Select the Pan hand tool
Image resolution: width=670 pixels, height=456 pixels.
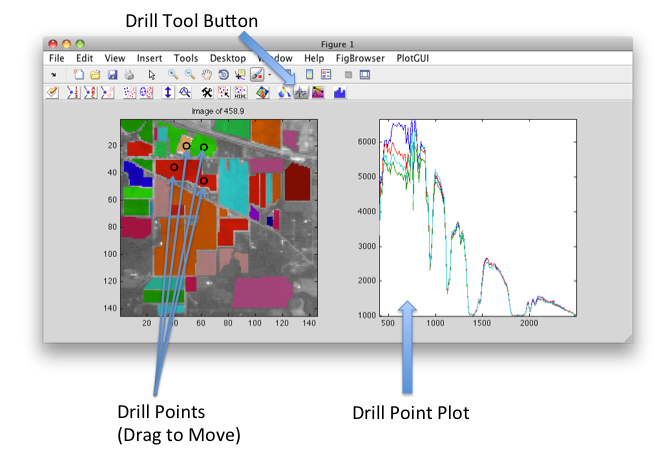click(206, 75)
